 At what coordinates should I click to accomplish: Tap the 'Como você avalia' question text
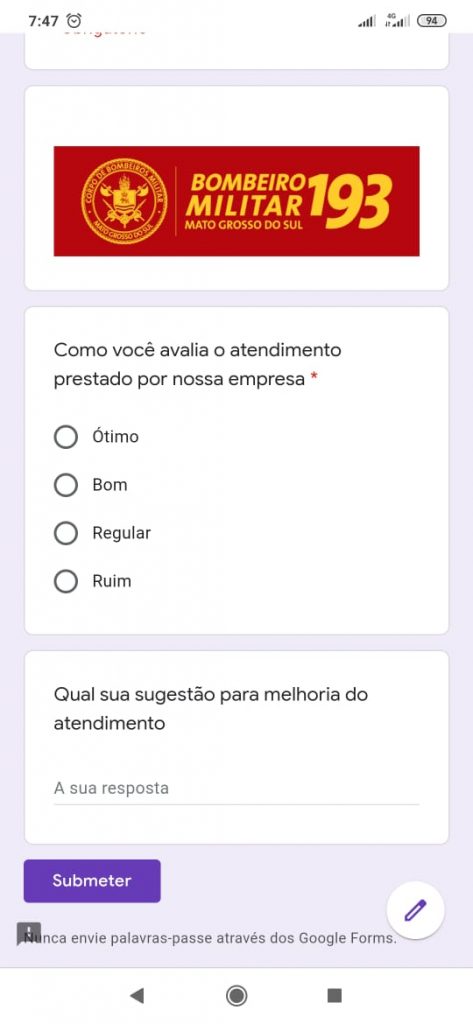[197, 364]
